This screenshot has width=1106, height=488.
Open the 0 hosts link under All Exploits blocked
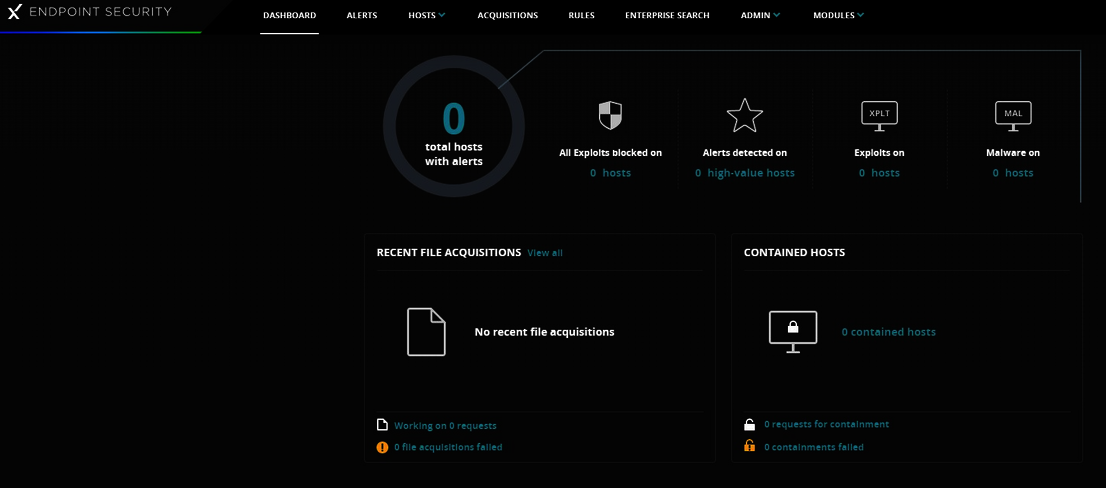pyautogui.click(x=610, y=173)
